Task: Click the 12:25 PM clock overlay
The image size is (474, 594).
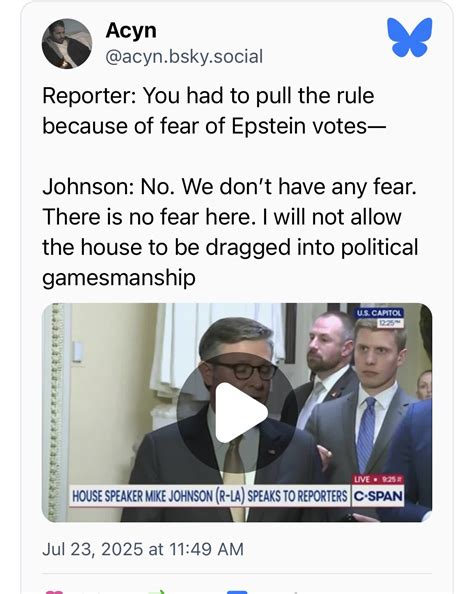Action: 390,323
